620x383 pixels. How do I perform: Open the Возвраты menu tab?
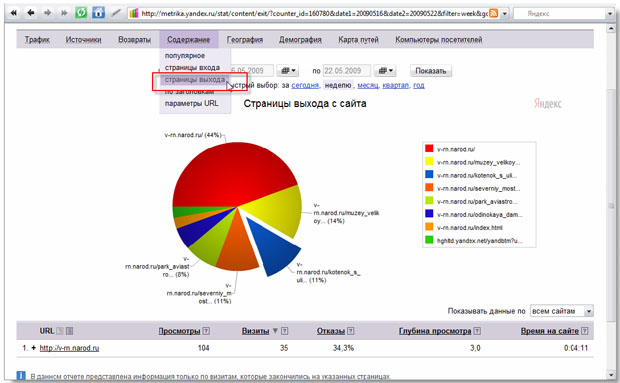(x=134, y=40)
